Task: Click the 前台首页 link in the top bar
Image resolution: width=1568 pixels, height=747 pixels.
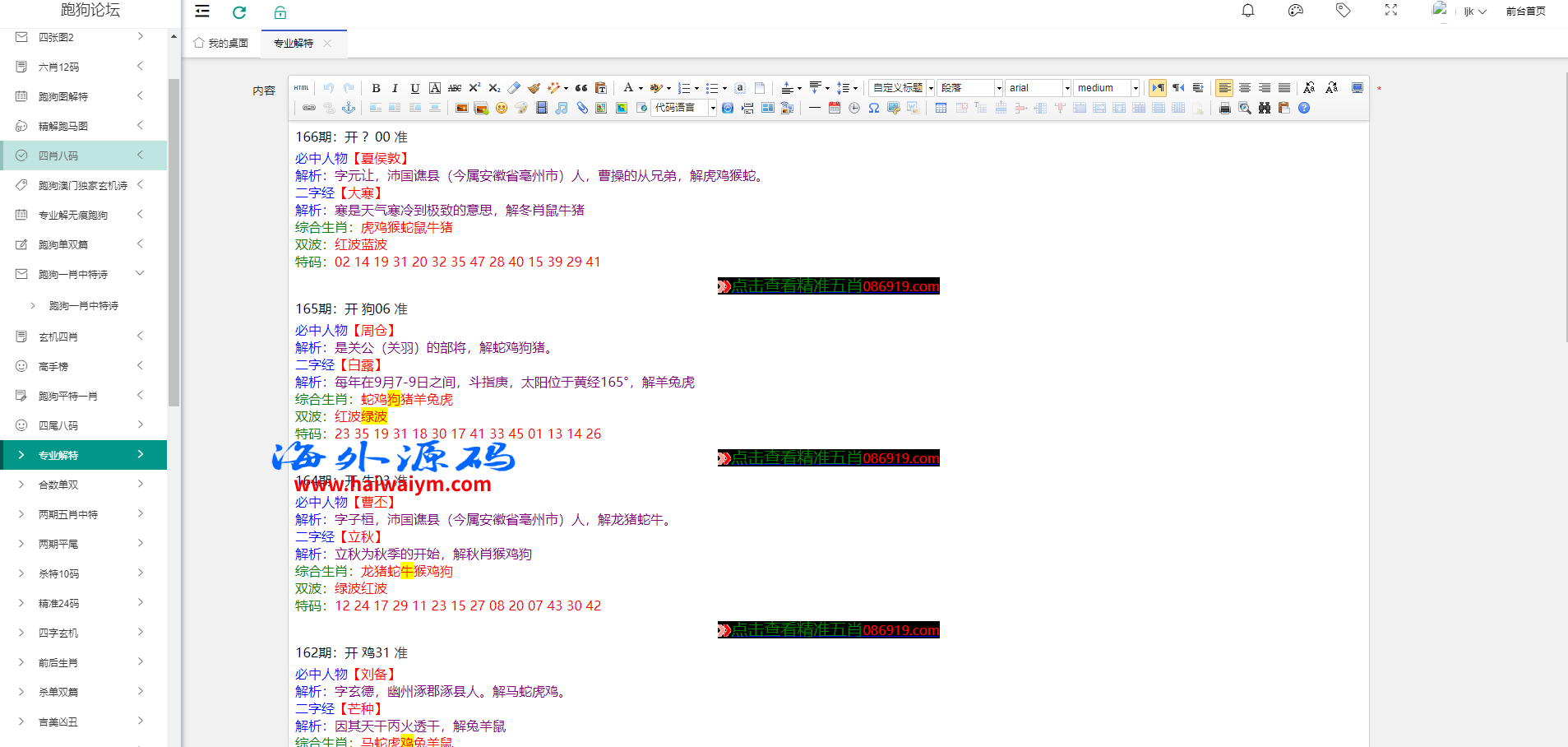Action: point(1525,12)
